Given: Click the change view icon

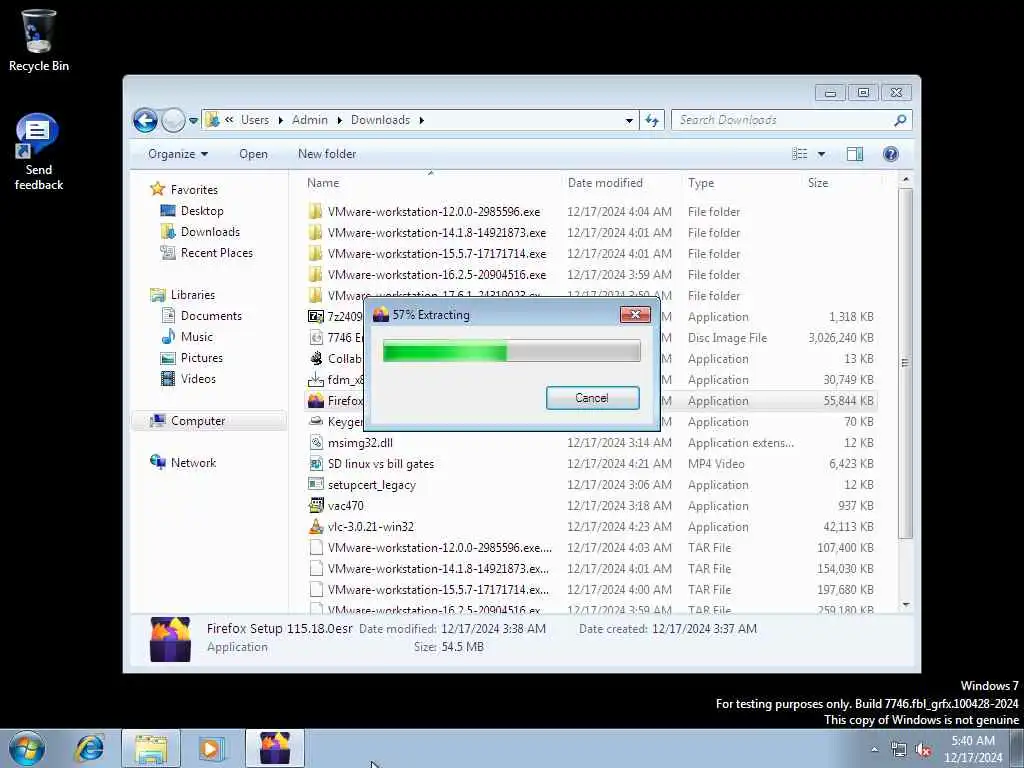Looking at the screenshot, I should [x=800, y=154].
